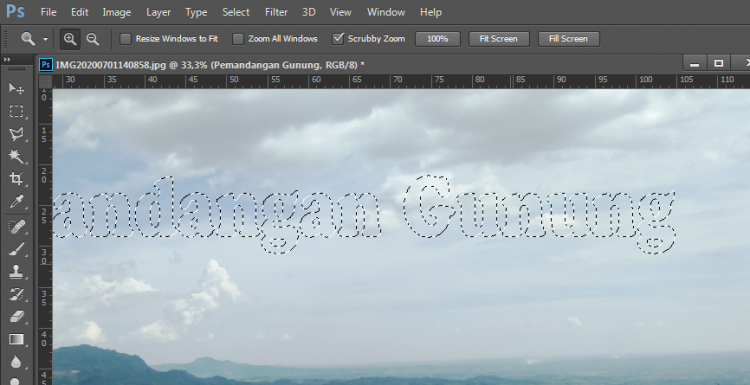
Task: Choose the Polygonal Lasso tool
Action: coord(16,134)
